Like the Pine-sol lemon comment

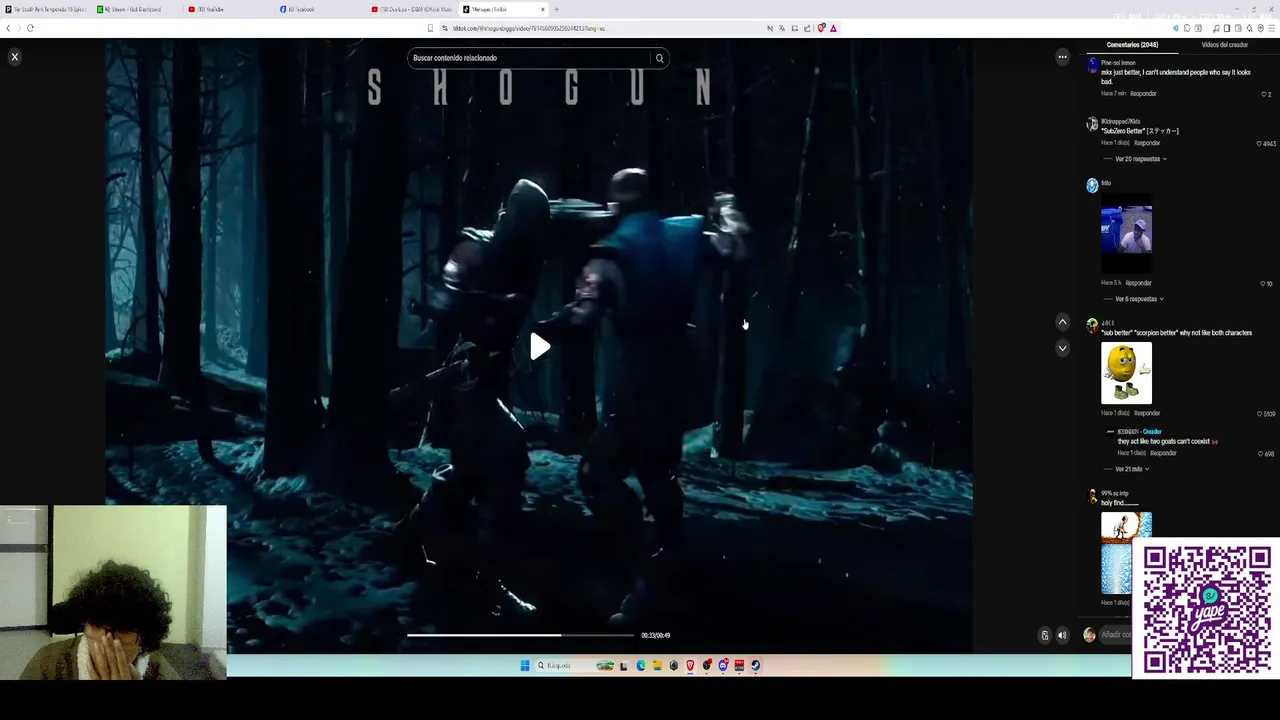pos(1264,94)
